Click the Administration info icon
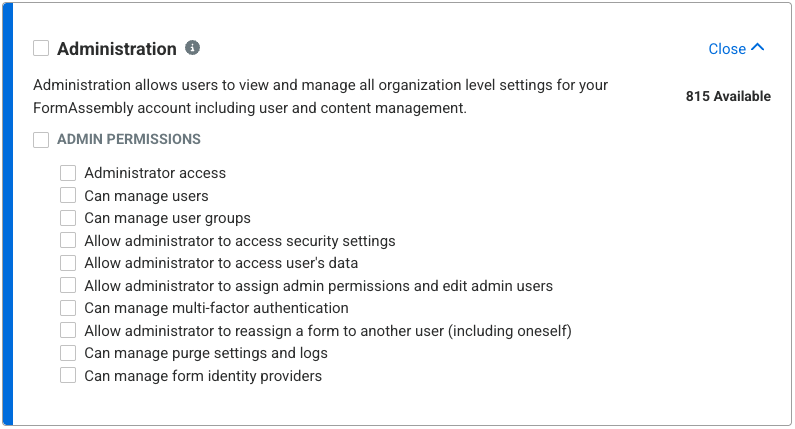Image resolution: width=795 pixels, height=429 pixels. click(x=192, y=48)
